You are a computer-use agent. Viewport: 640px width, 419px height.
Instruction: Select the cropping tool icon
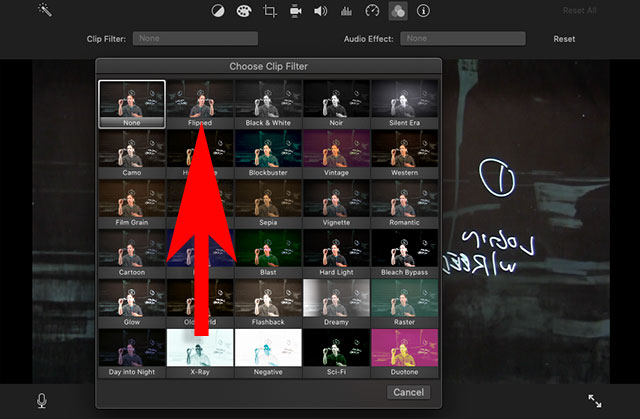click(x=270, y=11)
